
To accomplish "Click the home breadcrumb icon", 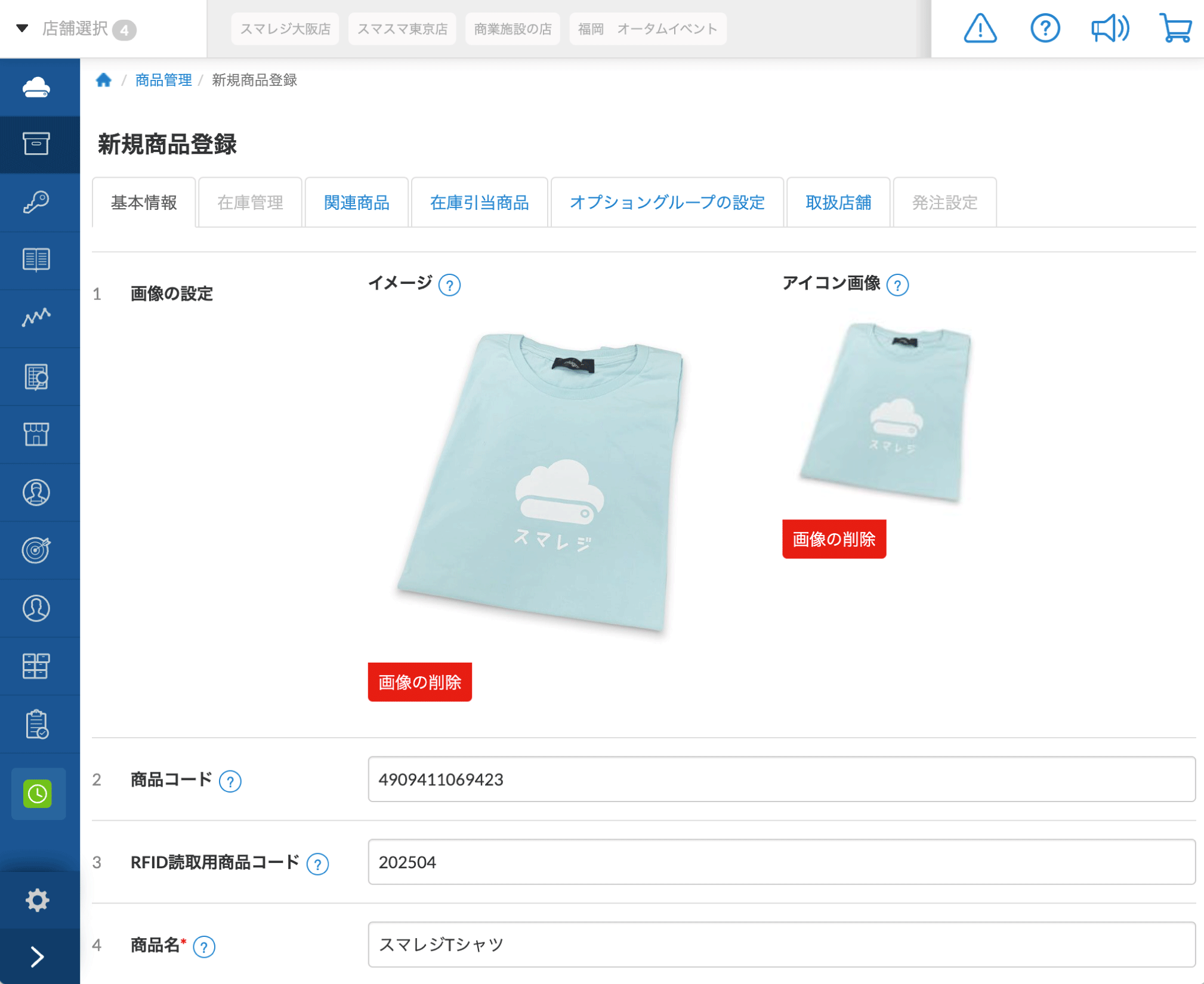I will pos(104,80).
